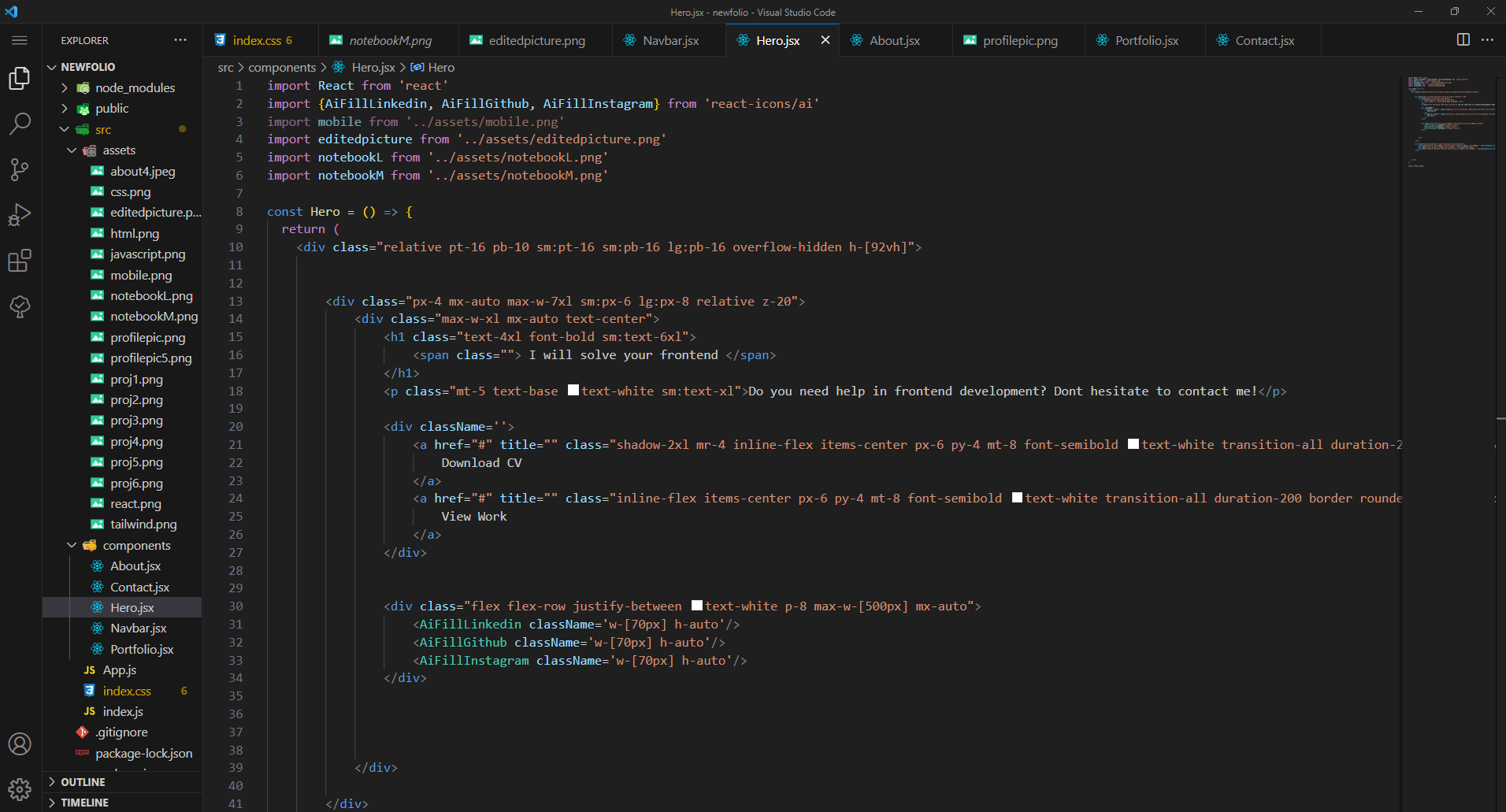Open App.js in the file explorer

point(120,670)
